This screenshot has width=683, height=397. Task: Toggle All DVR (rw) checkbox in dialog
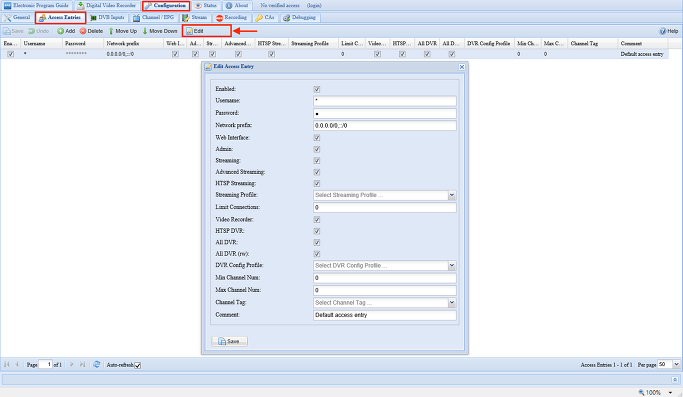(317, 254)
